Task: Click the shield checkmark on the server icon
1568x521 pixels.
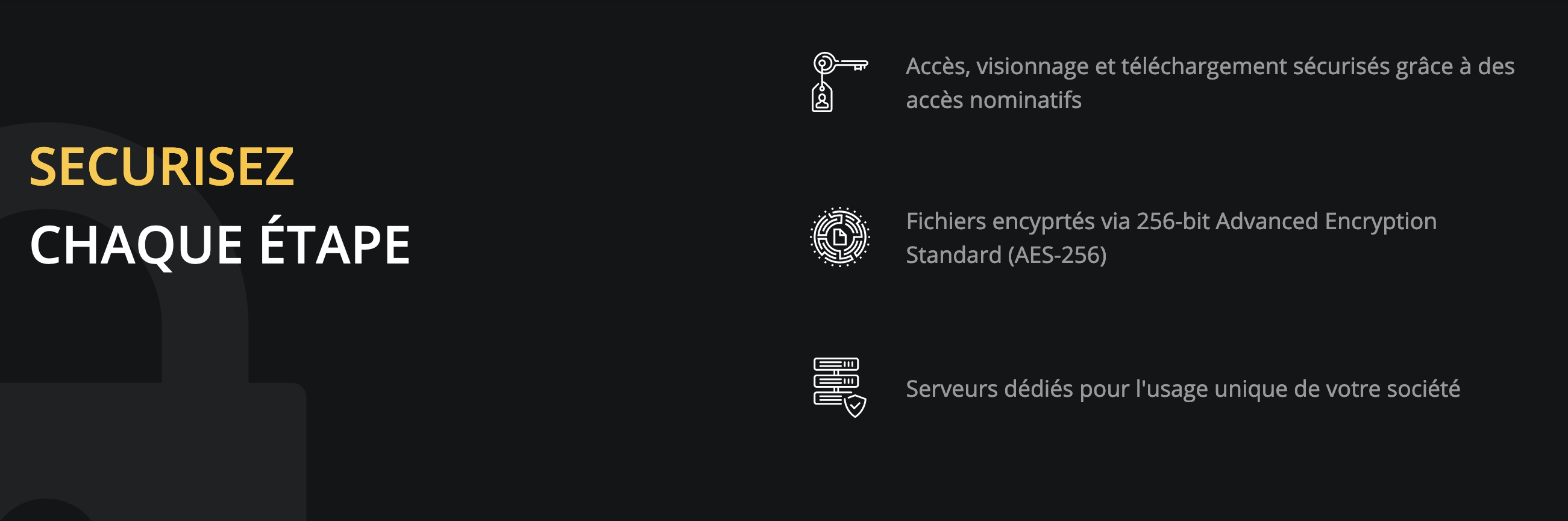Action: pyautogui.click(x=855, y=406)
